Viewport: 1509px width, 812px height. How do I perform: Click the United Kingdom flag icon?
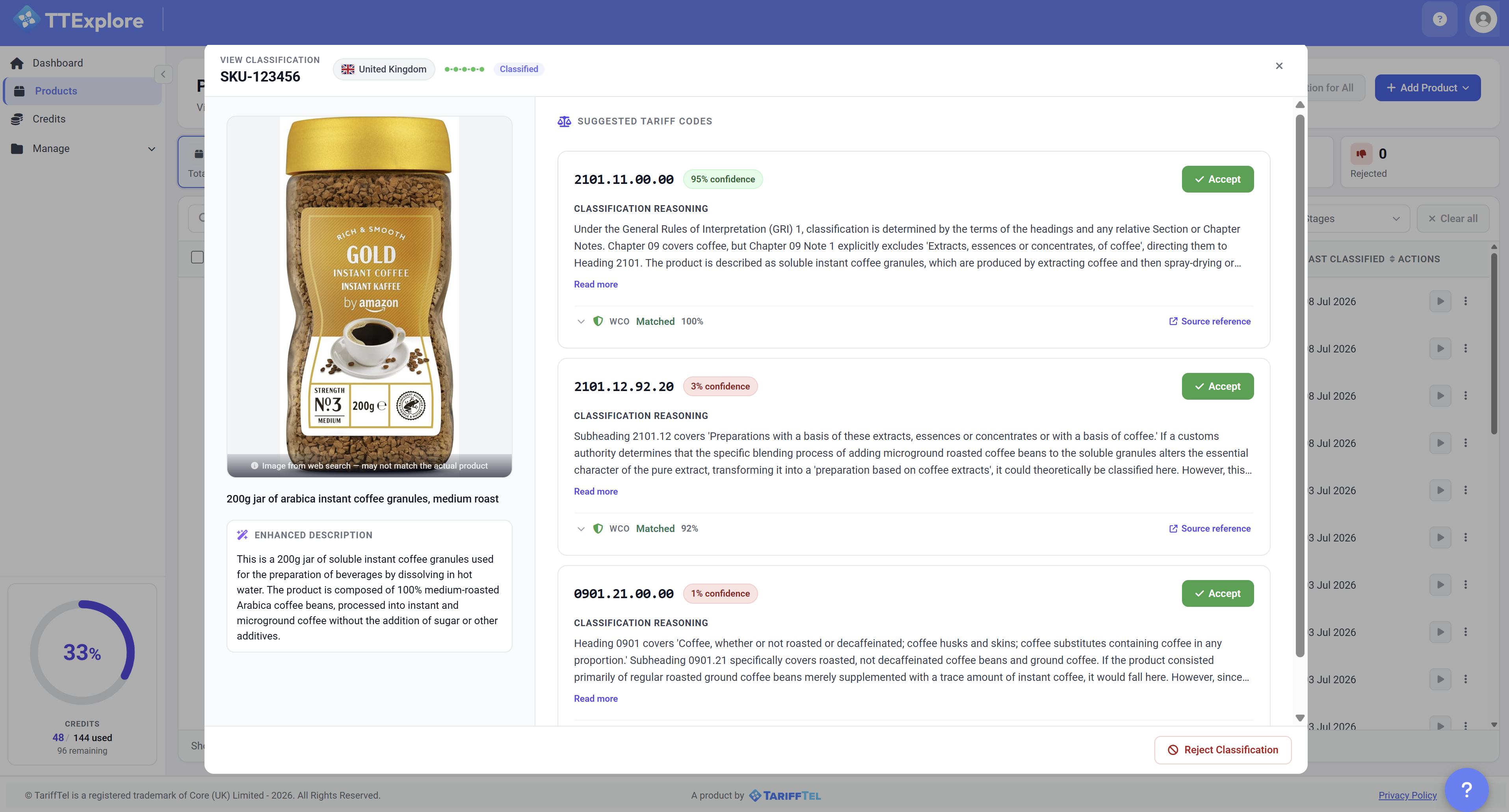[348, 69]
